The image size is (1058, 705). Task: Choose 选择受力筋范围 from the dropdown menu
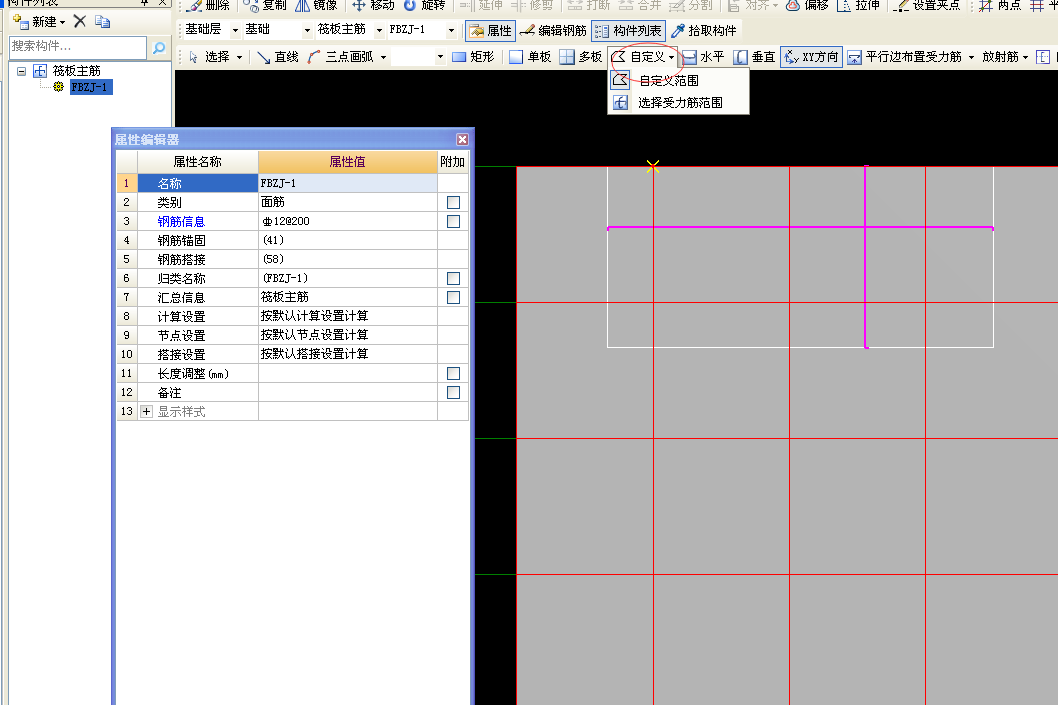[679, 103]
